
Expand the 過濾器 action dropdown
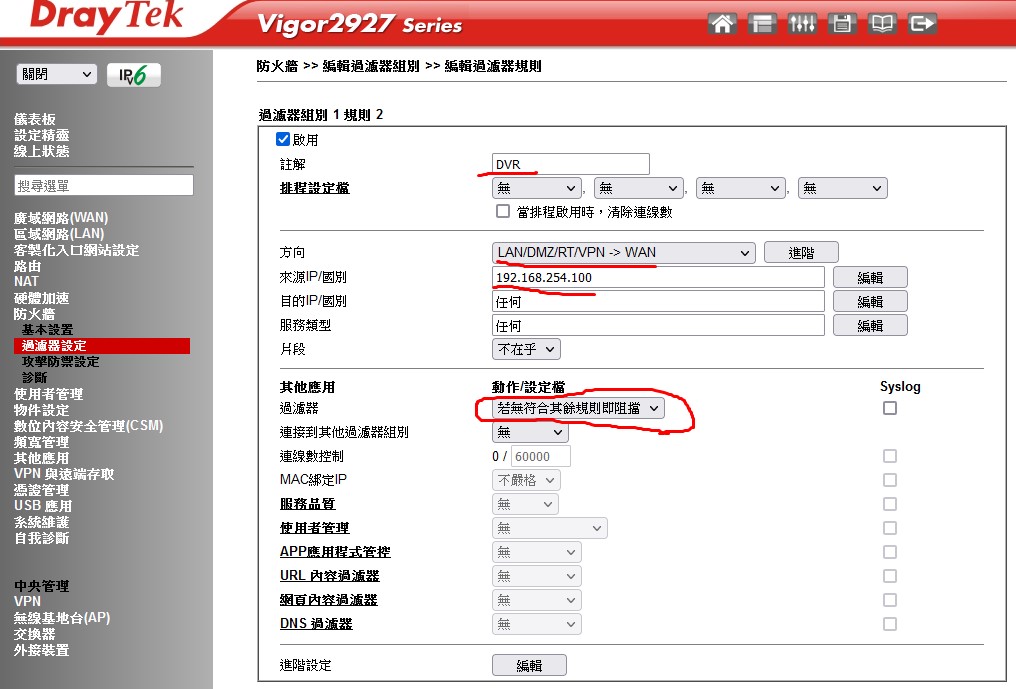579,408
